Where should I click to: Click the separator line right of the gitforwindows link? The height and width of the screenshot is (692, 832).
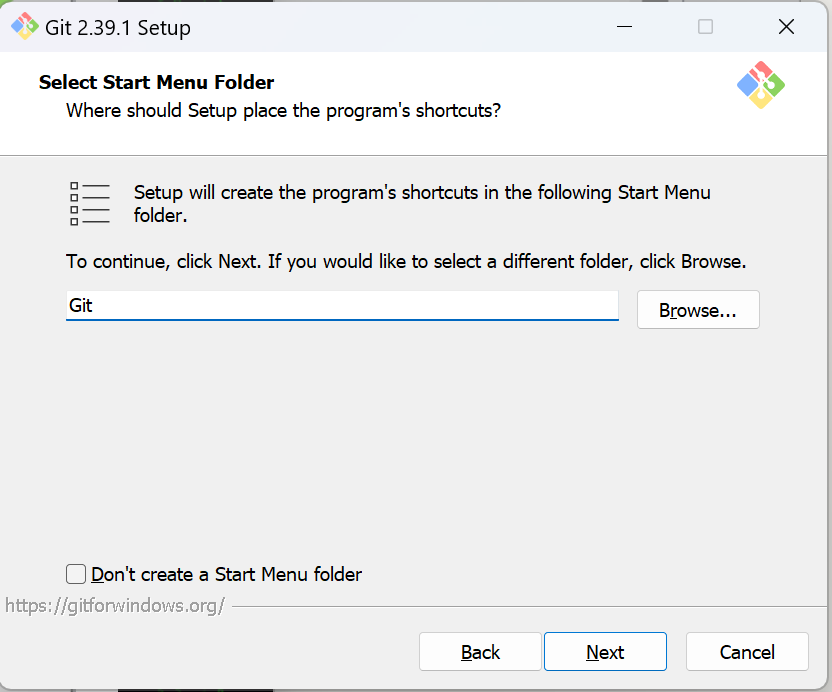click(x=520, y=605)
